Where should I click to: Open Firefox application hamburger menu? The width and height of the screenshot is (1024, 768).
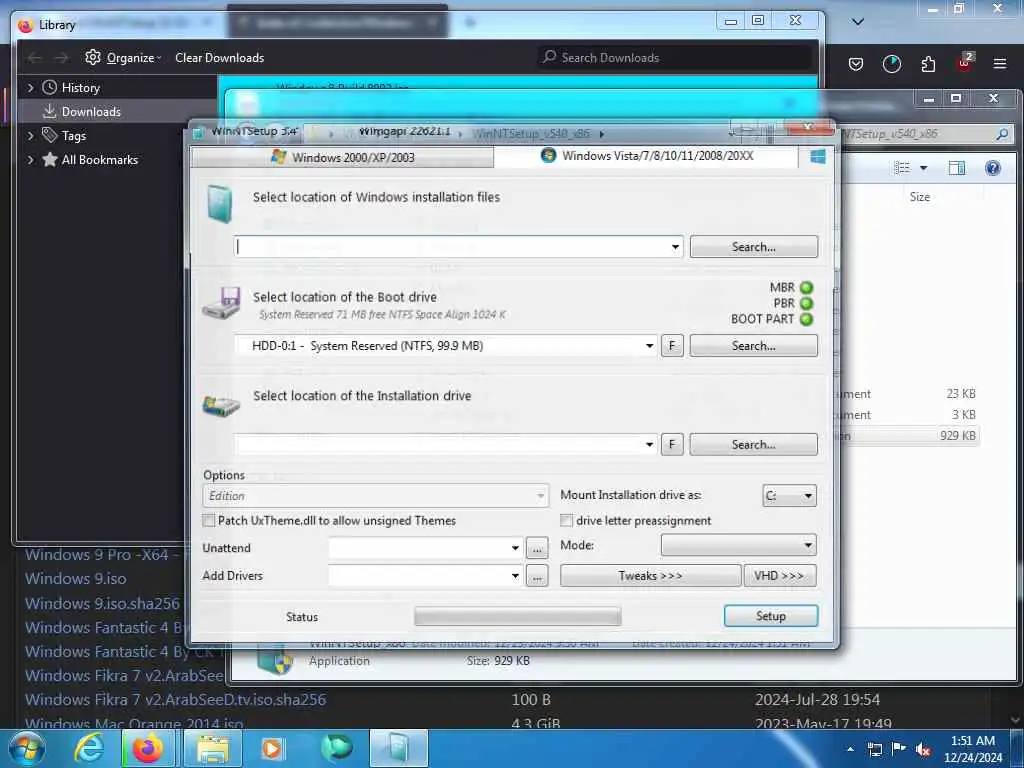(1000, 64)
